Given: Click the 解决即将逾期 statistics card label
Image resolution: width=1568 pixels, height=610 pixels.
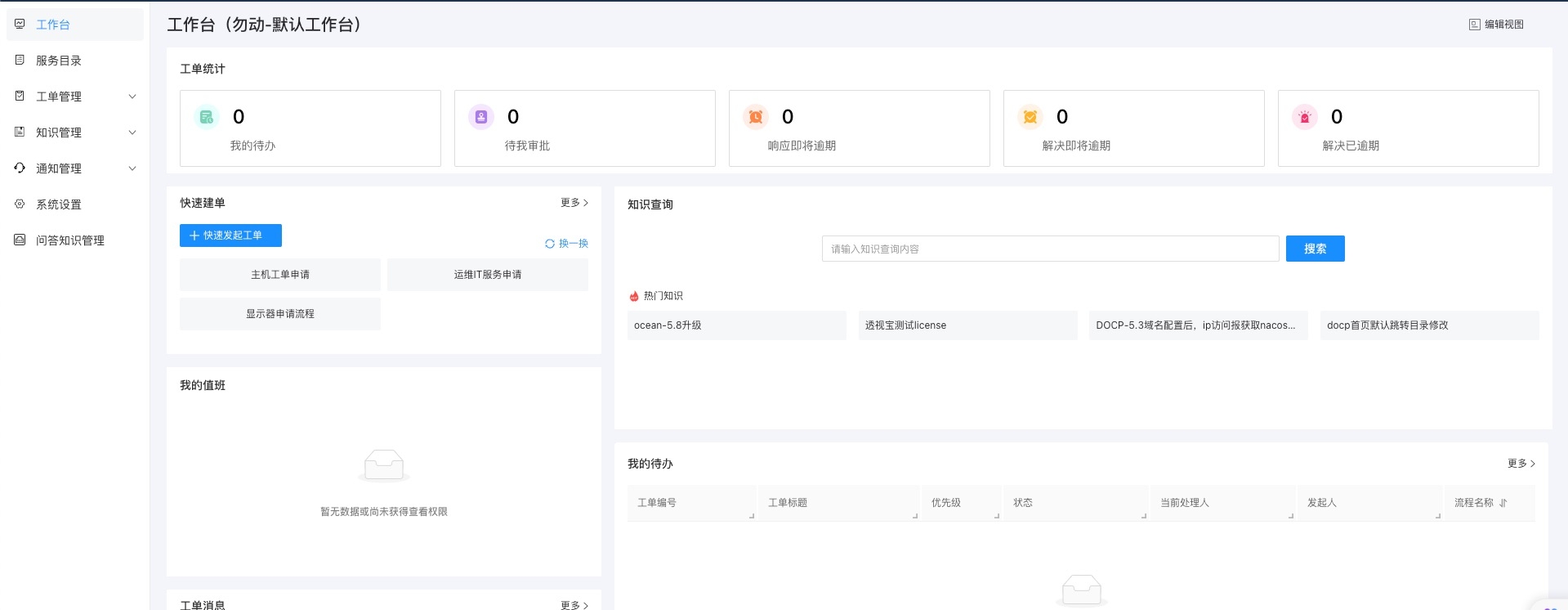Looking at the screenshot, I should 1076,146.
